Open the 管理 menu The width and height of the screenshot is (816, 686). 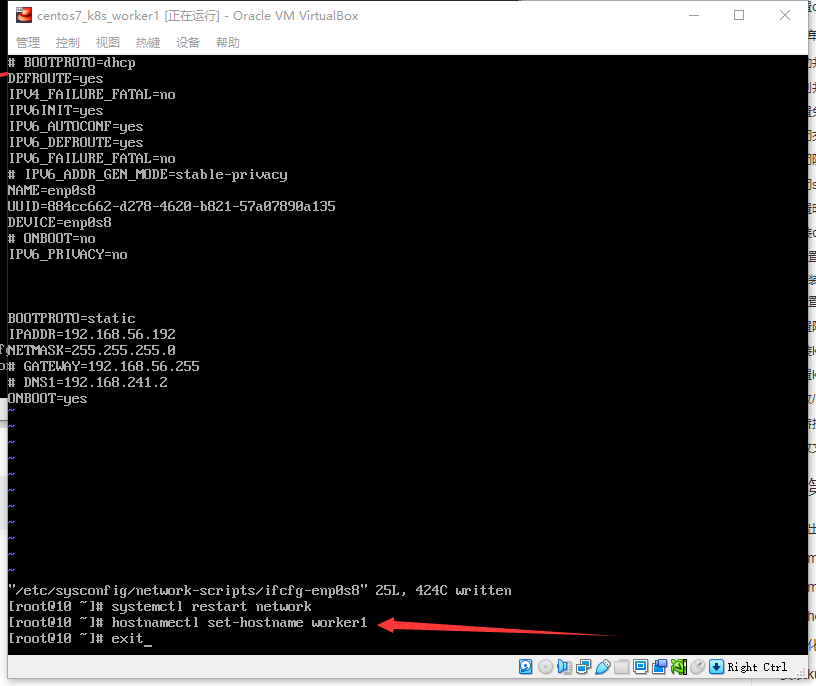tap(28, 43)
